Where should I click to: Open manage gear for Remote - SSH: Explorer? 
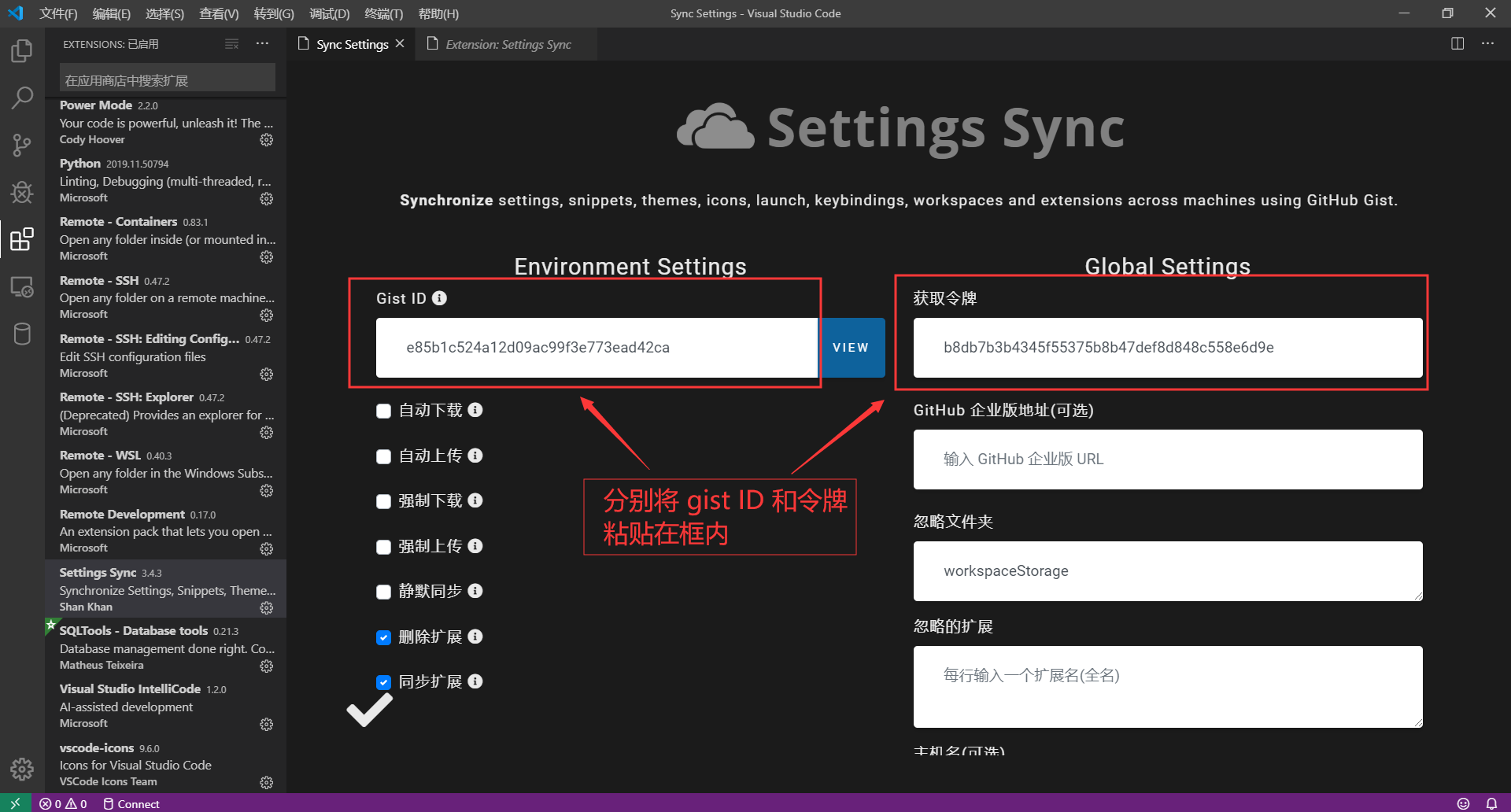tap(267, 433)
